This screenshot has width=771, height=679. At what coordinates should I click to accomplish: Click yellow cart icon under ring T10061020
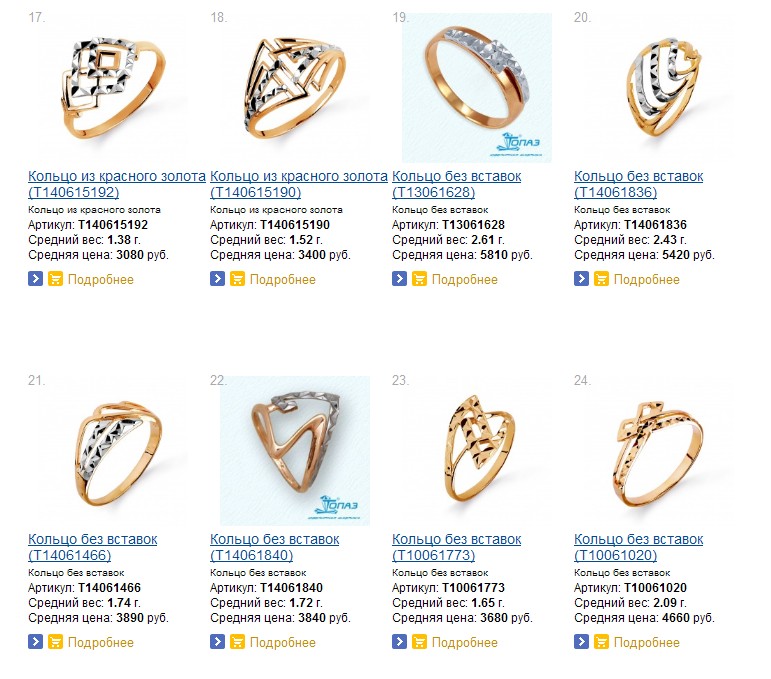pyautogui.click(x=601, y=642)
